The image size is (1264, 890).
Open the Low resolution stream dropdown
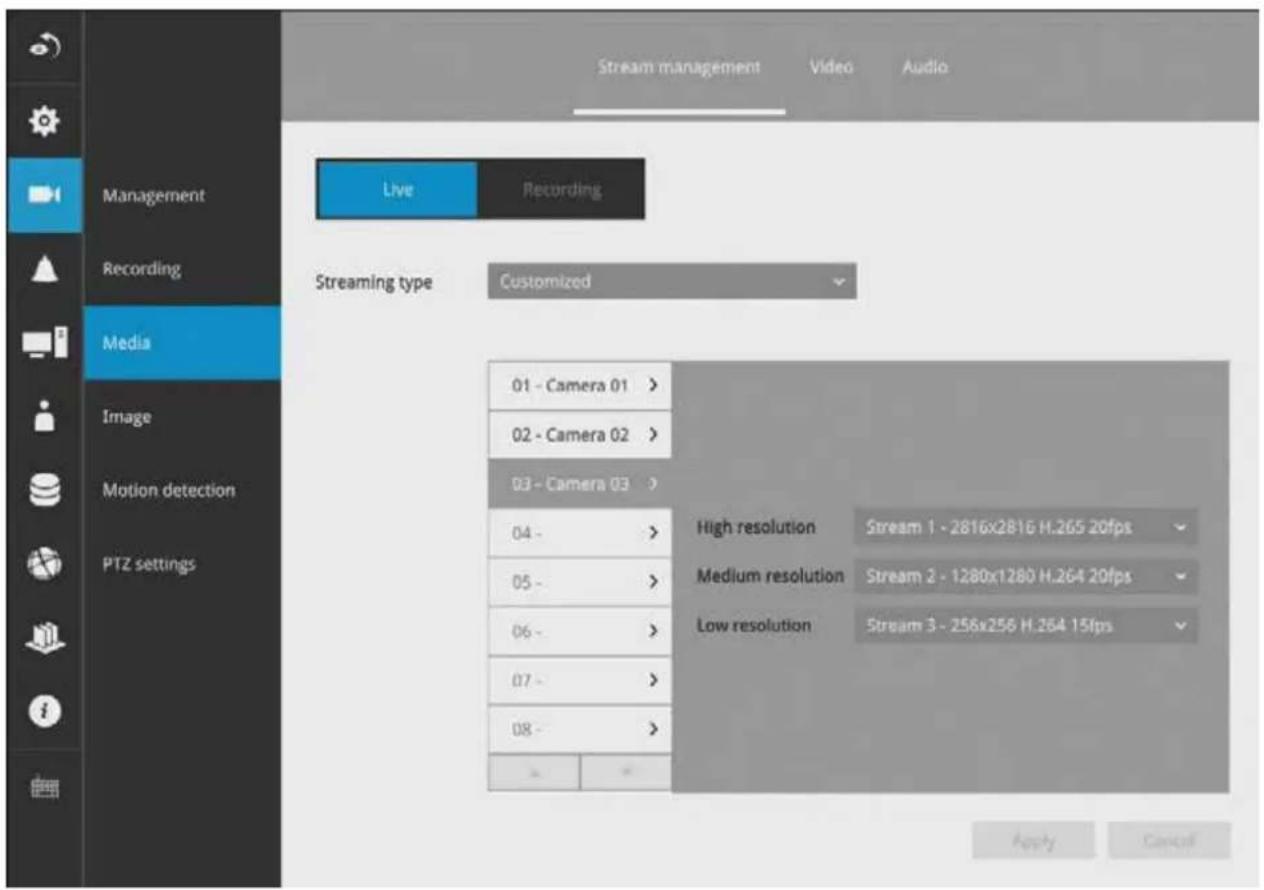tap(1025, 626)
